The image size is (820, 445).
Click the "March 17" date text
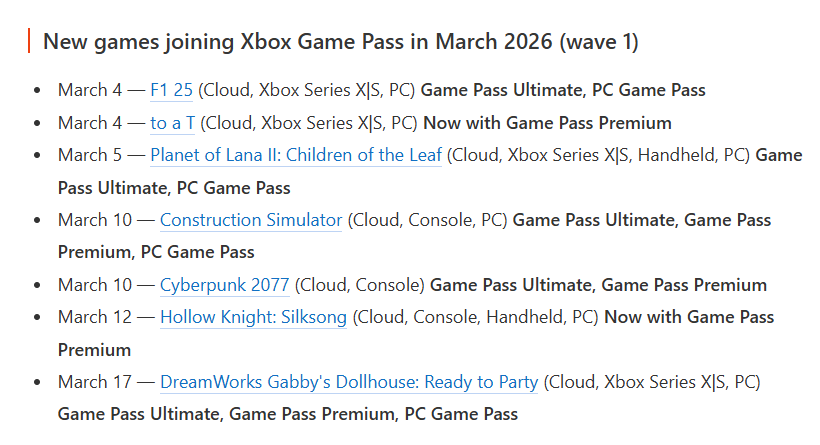point(93,382)
